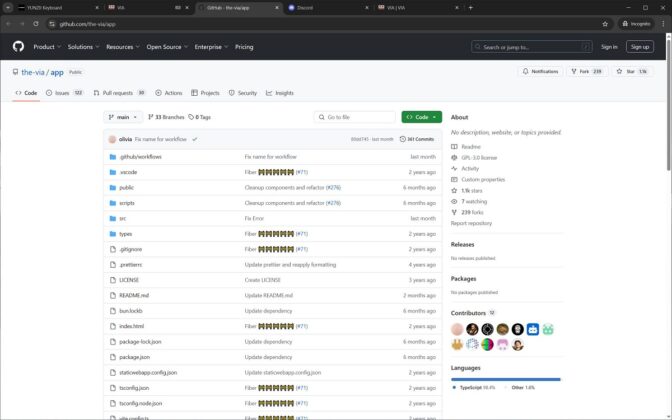Screen dimensions: 672x420
Task: Star the the-via/app repository
Action: pyautogui.click(x=632, y=72)
